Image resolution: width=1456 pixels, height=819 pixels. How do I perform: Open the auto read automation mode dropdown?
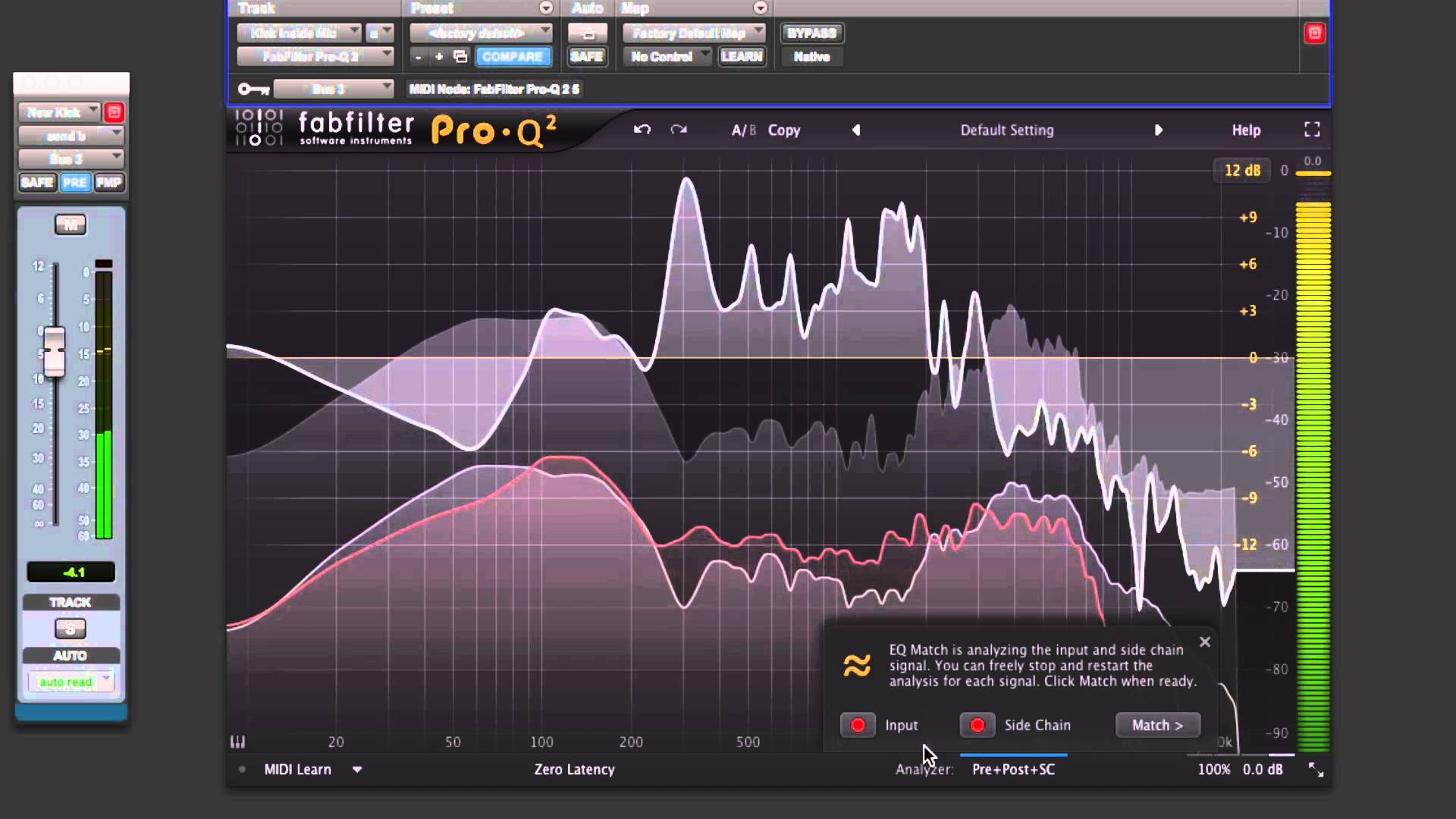[x=71, y=682]
